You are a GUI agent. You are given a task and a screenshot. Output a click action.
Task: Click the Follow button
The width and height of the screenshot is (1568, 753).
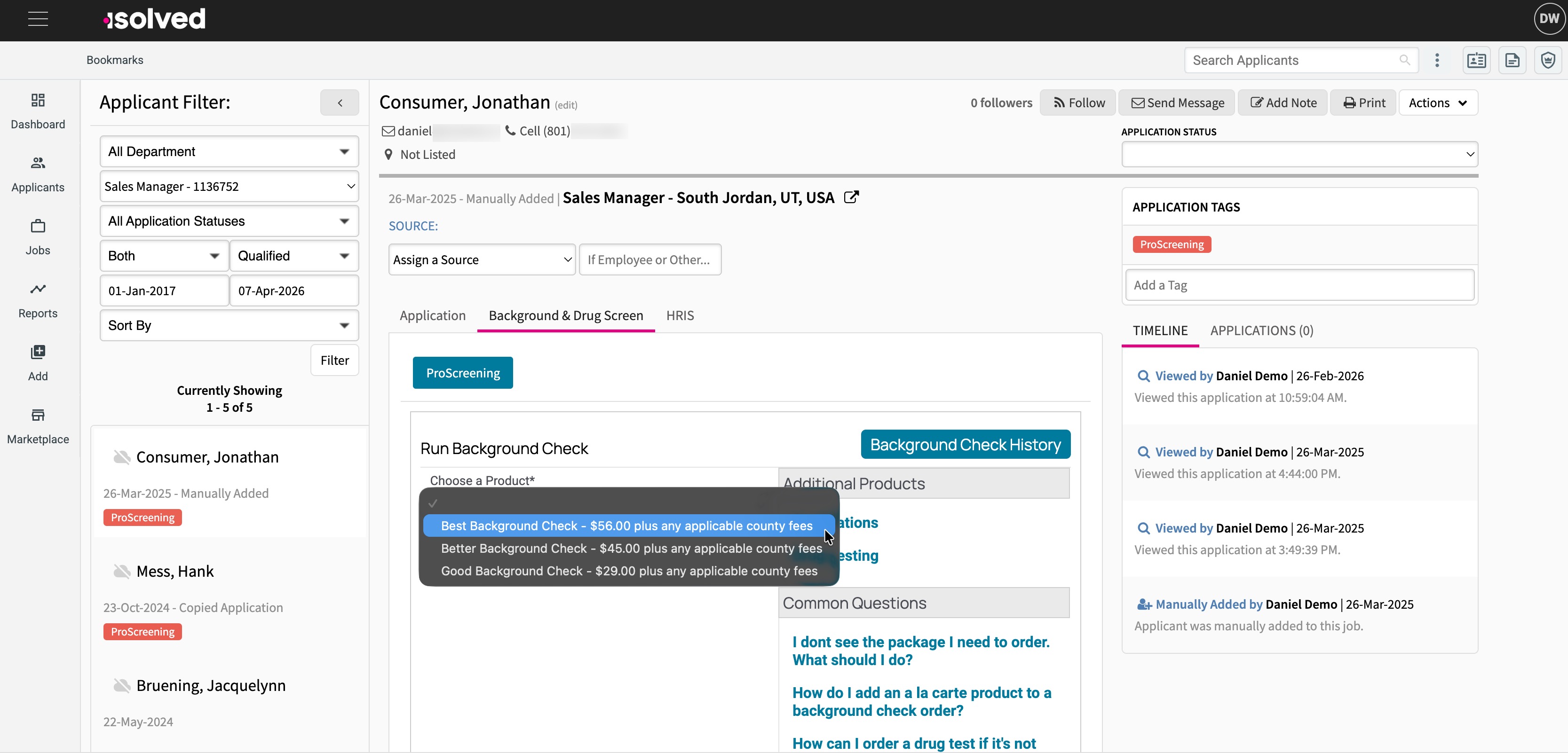pos(1078,103)
